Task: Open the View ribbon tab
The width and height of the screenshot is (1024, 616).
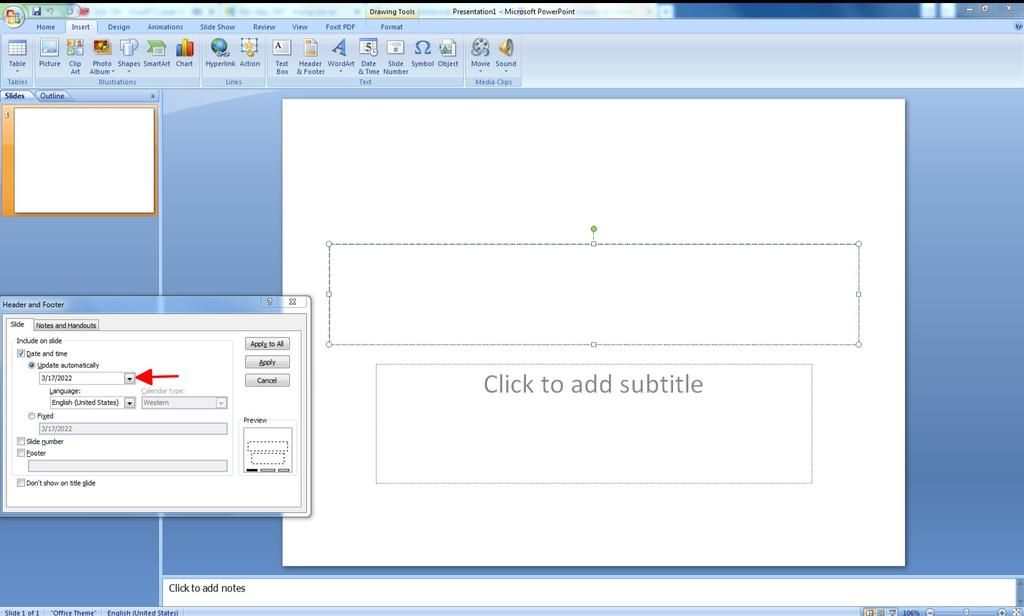Action: (300, 27)
